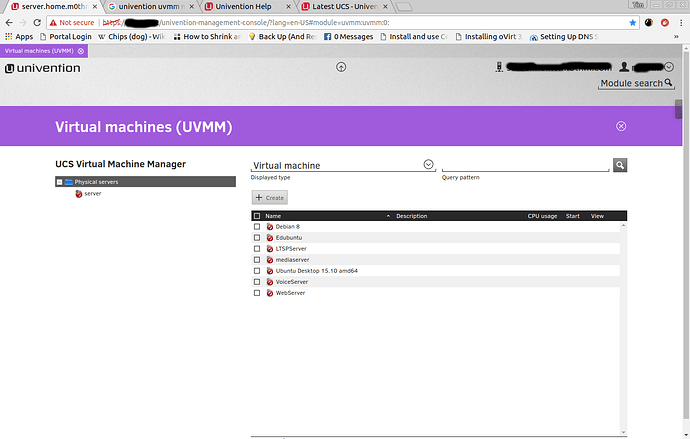Click the dark circular extension icon in toolbar
The height and width of the screenshot is (439, 690).
649,22
